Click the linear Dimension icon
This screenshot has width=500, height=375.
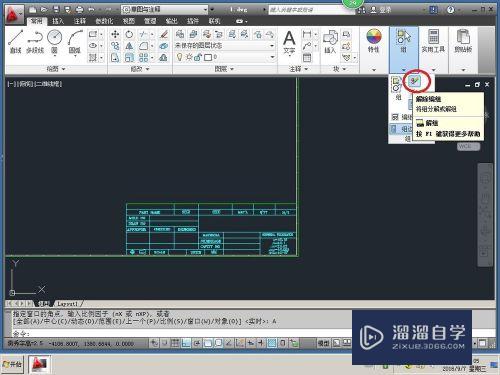tap(307, 34)
